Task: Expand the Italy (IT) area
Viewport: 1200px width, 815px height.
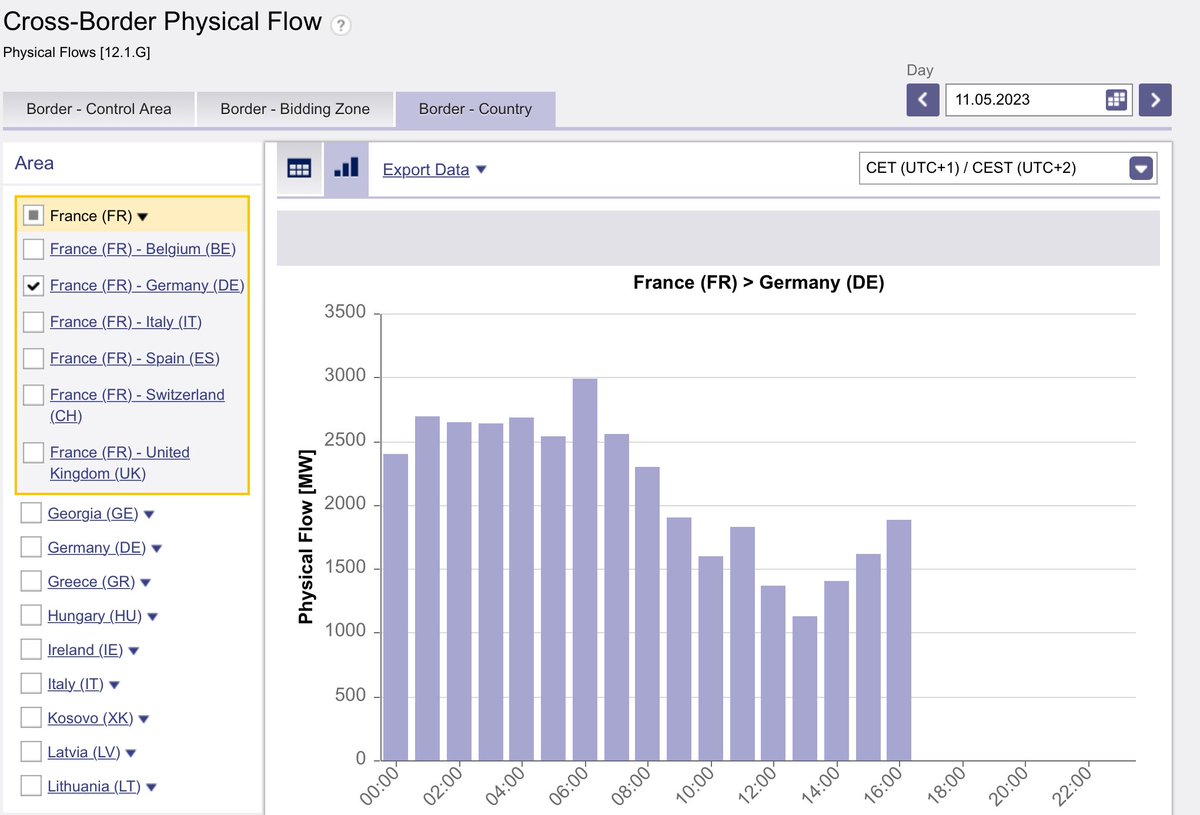Action: click(114, 685)
